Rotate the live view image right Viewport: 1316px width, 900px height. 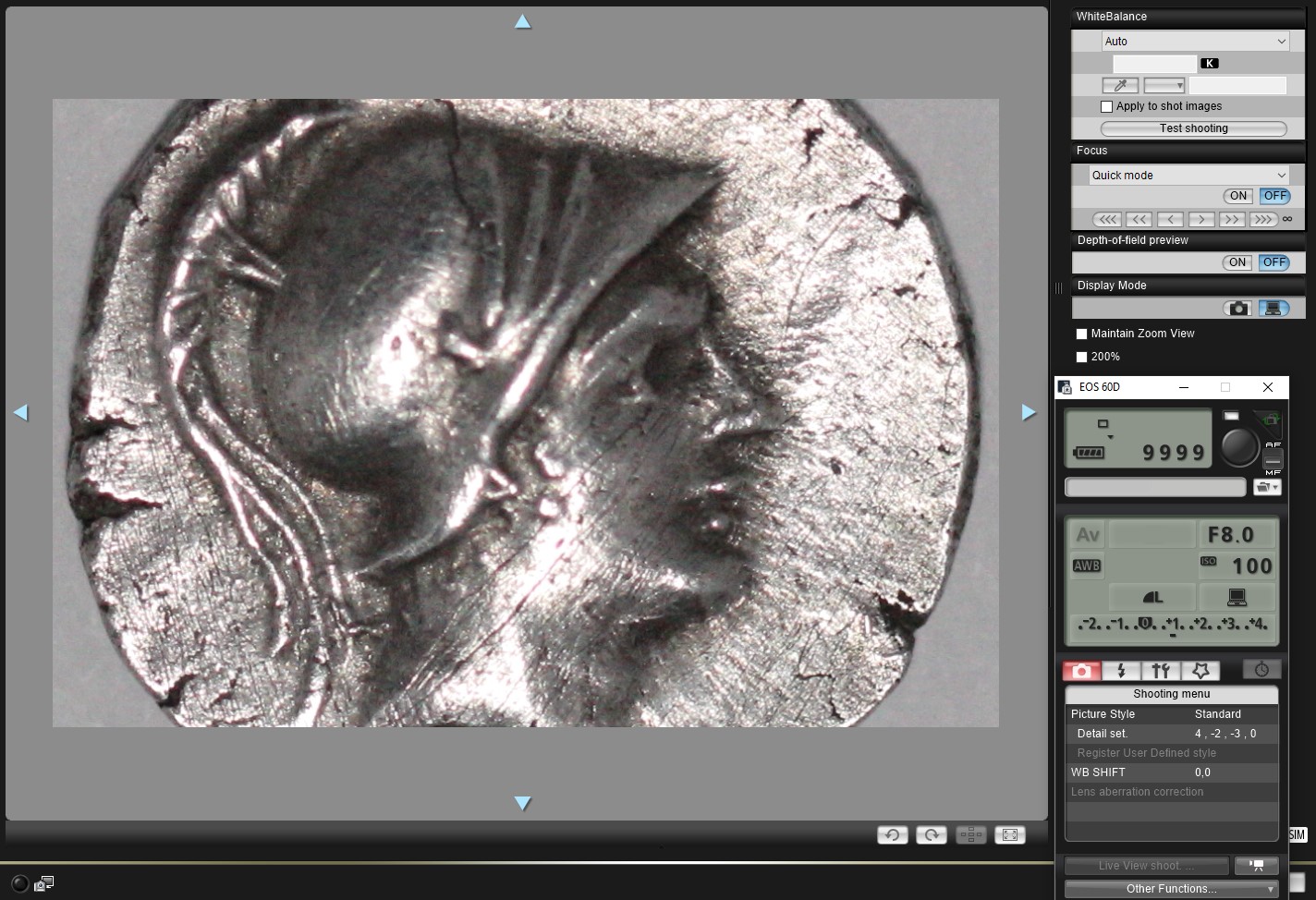932,834
